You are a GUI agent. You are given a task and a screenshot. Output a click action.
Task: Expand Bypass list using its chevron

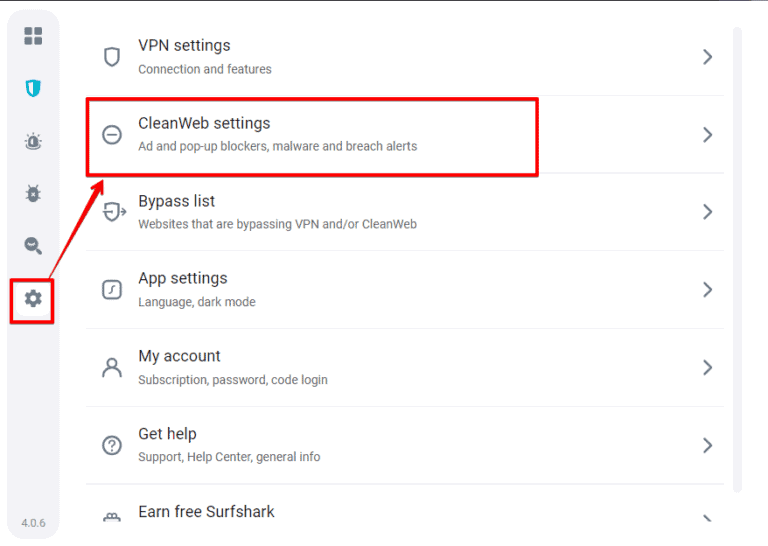707,212
